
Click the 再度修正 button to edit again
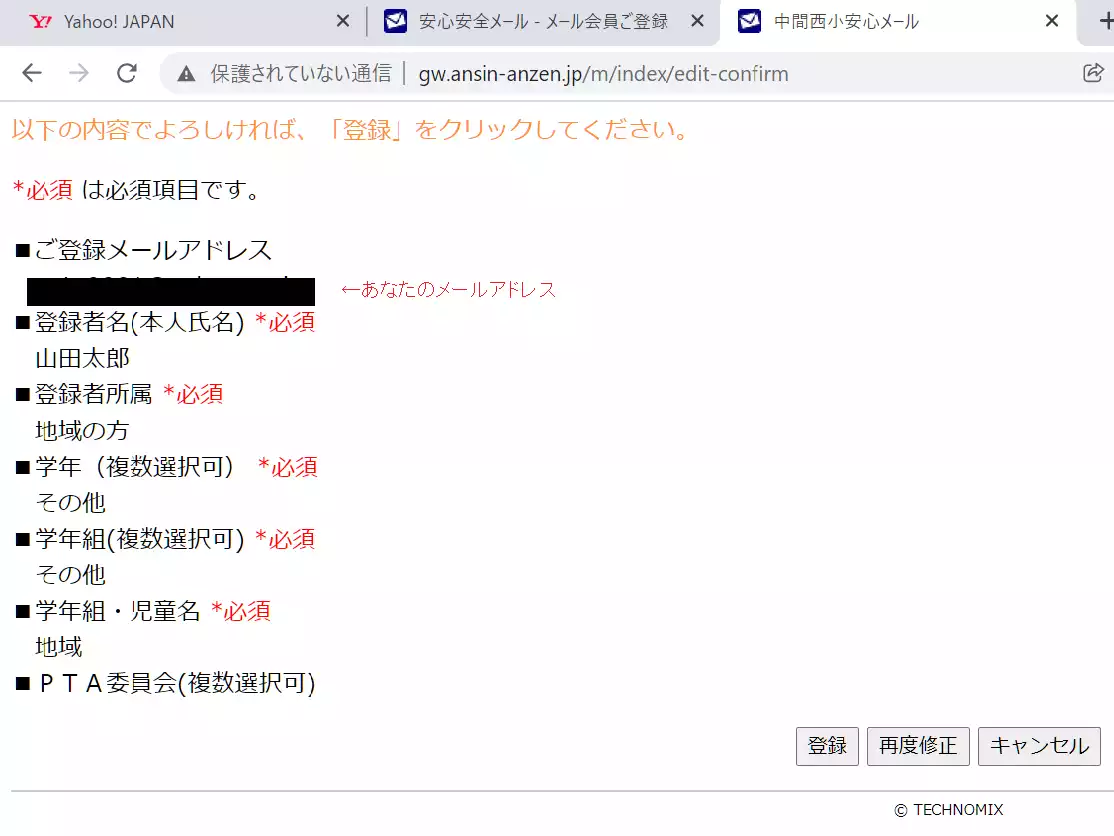pyautogui.click(x=918, y=746)
